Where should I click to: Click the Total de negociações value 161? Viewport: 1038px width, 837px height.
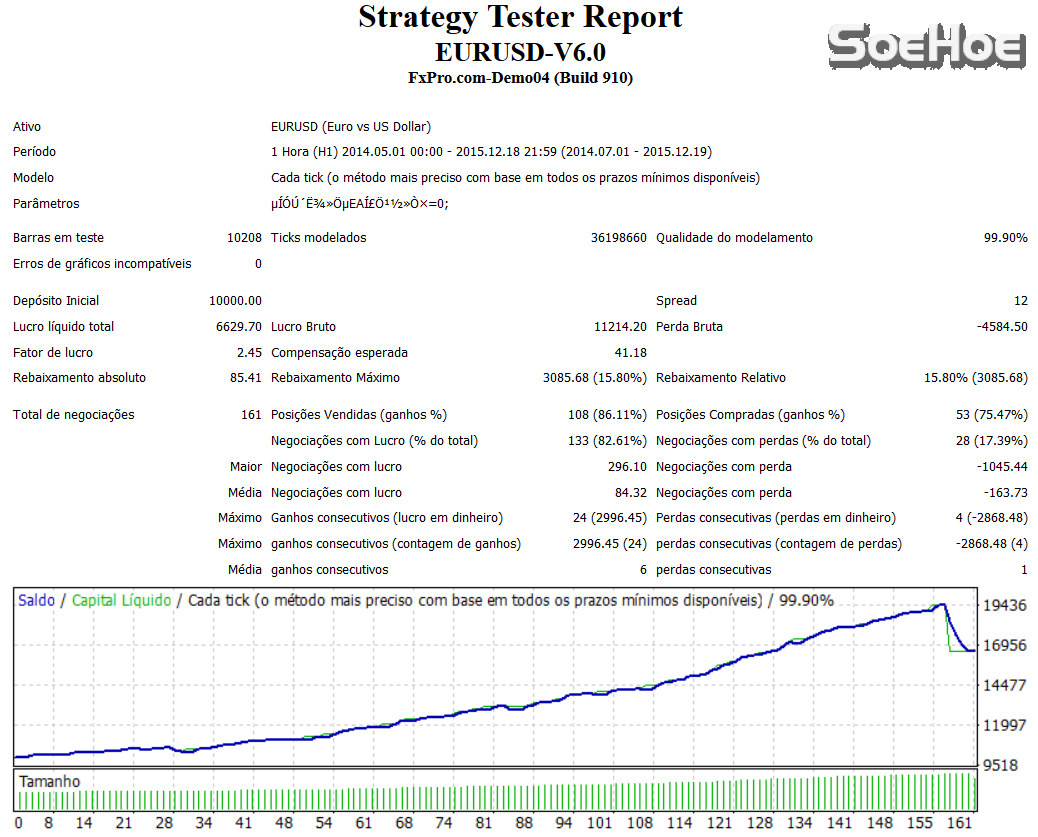pyautogui.click(x=251, y=414)
